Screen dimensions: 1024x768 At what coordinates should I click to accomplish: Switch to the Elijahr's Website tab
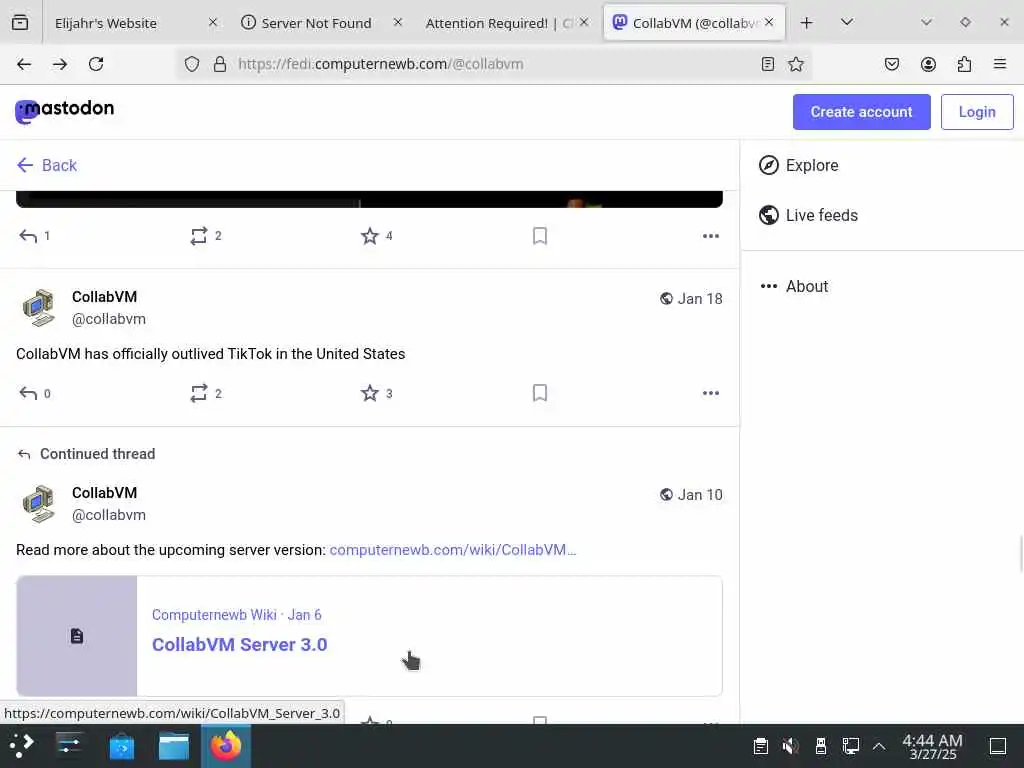pyautogui.click(x=133, y=23)
